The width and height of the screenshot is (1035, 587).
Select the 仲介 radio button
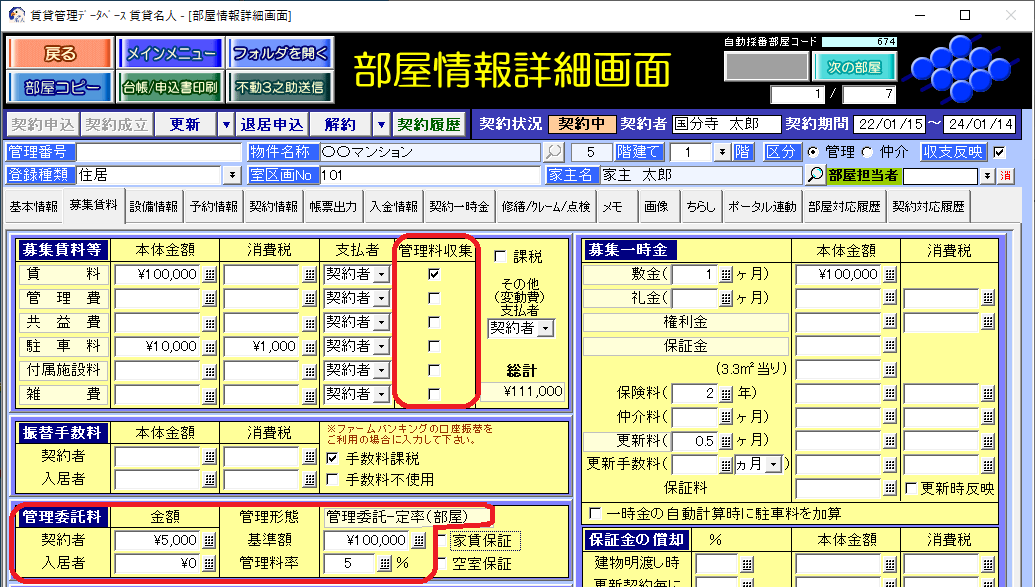pos(859,152)
